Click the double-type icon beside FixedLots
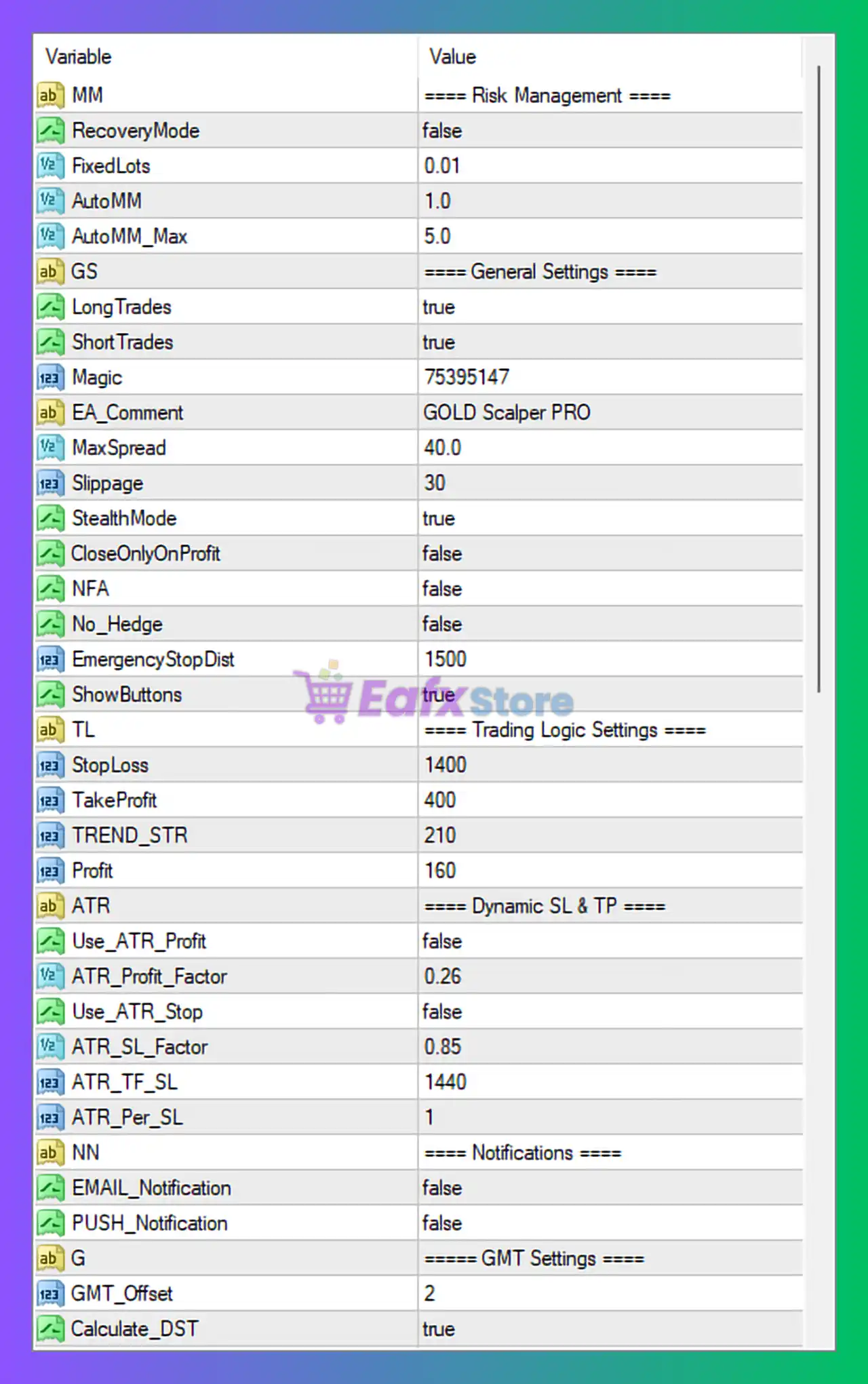 [x=50, y=165]
